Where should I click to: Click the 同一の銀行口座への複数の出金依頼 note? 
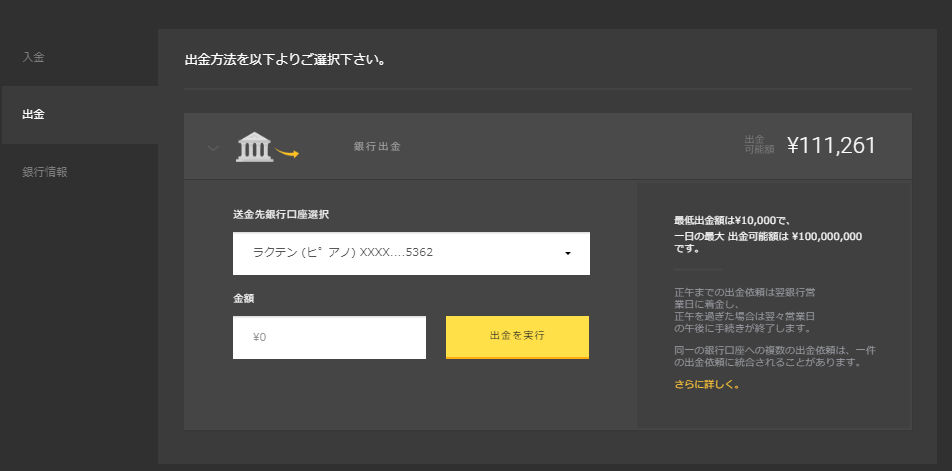click(x=775, y=357)
